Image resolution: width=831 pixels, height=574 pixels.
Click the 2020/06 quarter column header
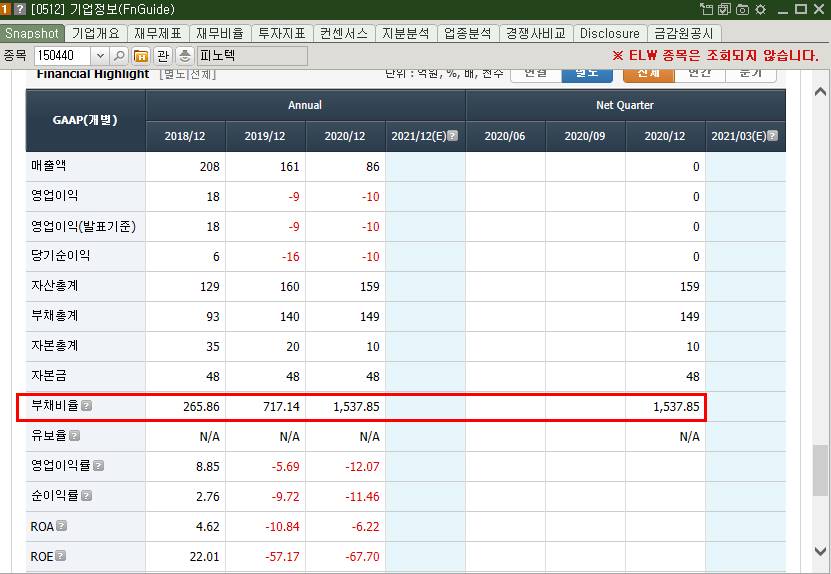tap(505, 136)
